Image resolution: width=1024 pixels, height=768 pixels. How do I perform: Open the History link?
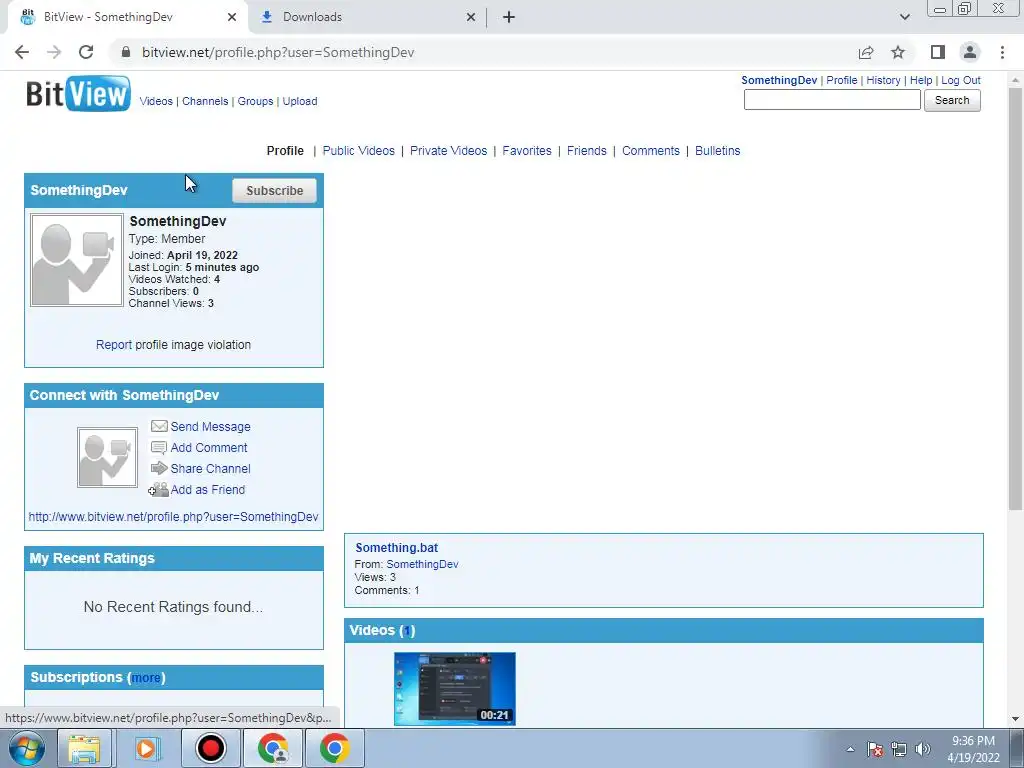click(x=884, y=80)
